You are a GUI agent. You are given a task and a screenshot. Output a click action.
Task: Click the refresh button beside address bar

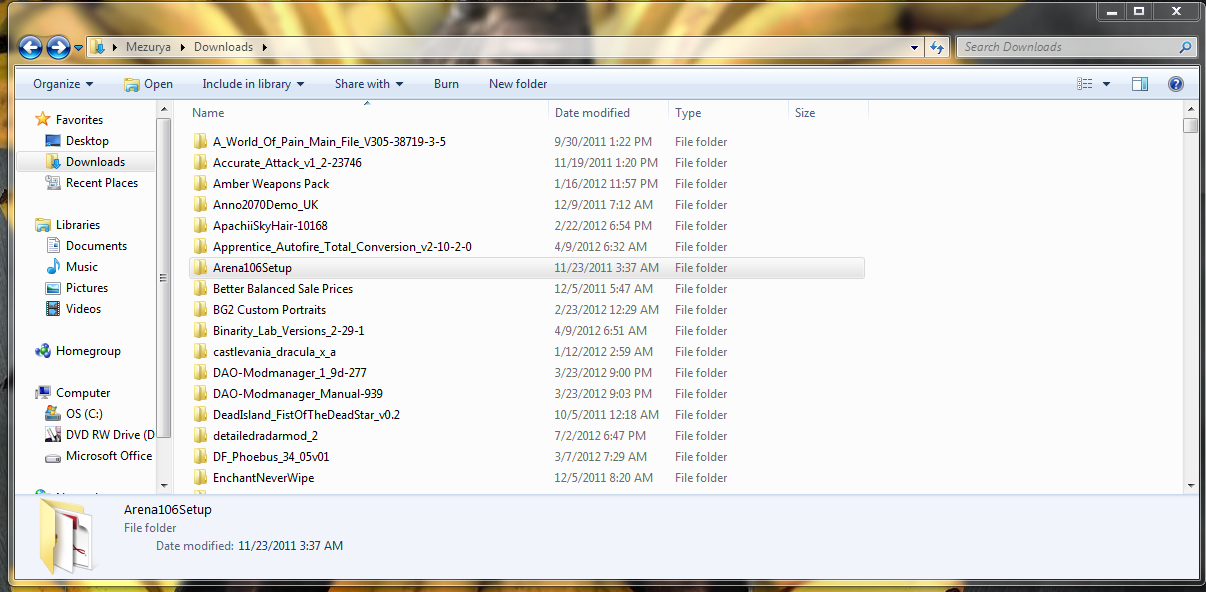click(937, 47)
